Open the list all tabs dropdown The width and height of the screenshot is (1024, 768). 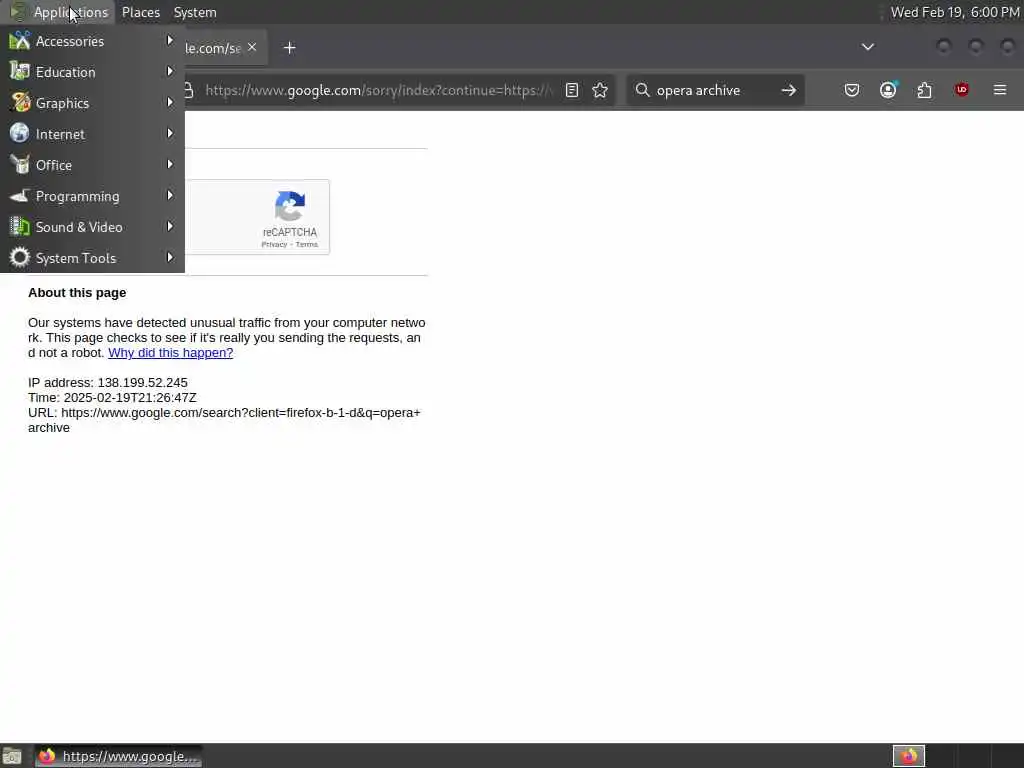pos(867,47)
